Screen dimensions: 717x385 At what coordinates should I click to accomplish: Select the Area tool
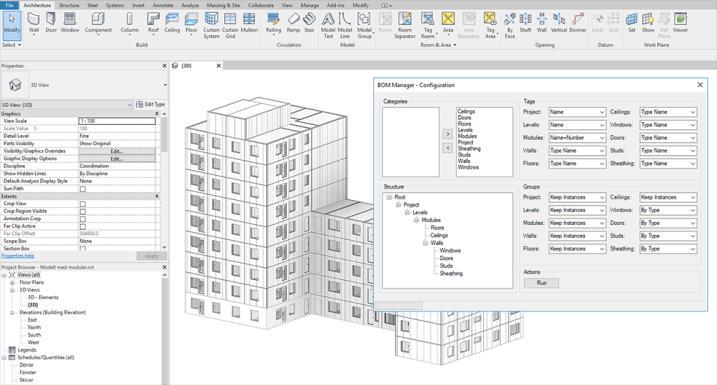pyautogui.click(x=448, y=24)
